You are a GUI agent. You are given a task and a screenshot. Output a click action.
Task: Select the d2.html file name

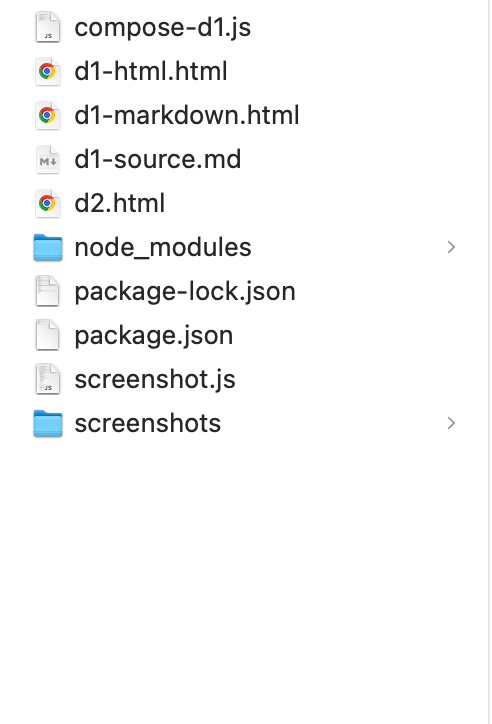pos(120,203)
